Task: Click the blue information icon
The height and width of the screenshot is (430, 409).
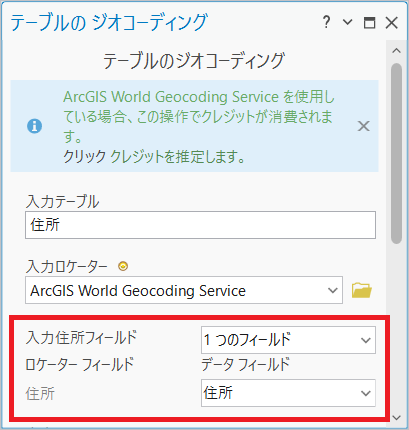Action: (35, 126)
